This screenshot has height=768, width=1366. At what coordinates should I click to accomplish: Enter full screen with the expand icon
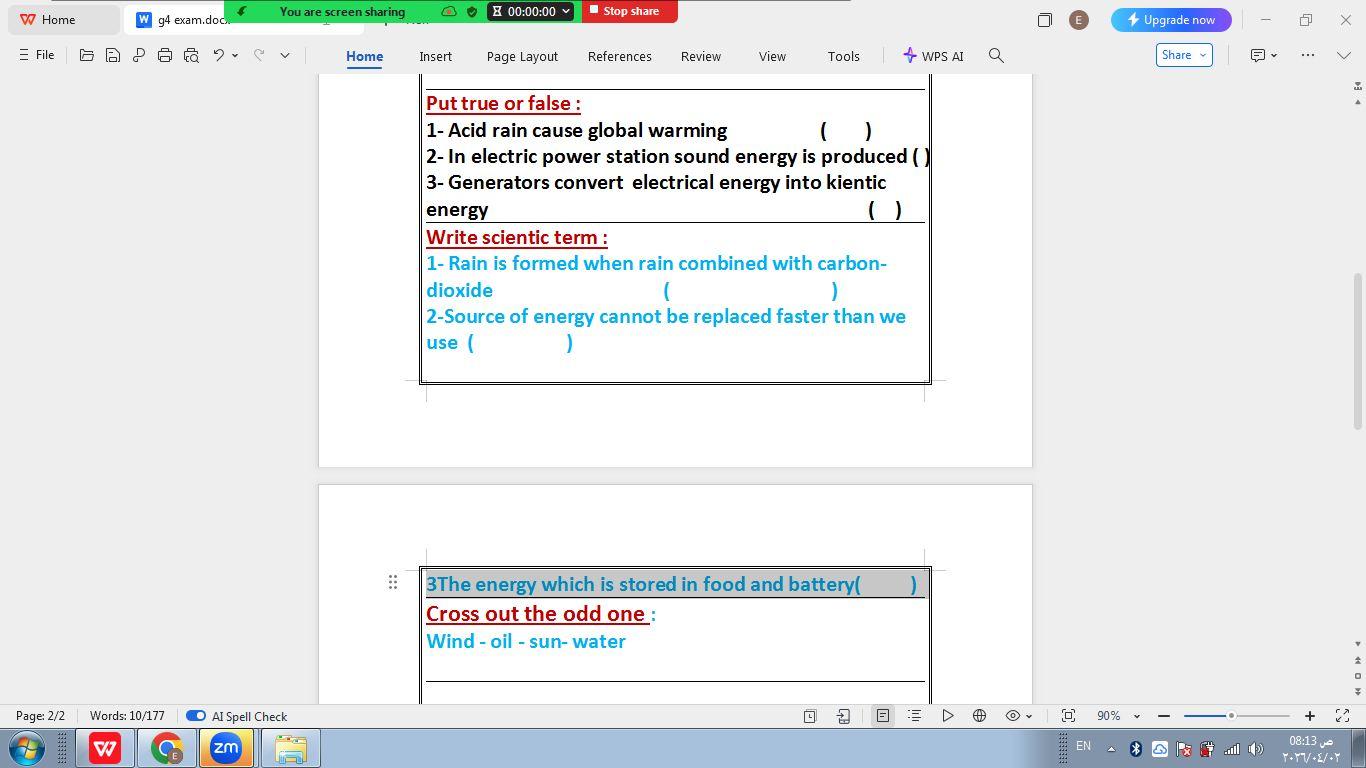tap(1343, 716)
